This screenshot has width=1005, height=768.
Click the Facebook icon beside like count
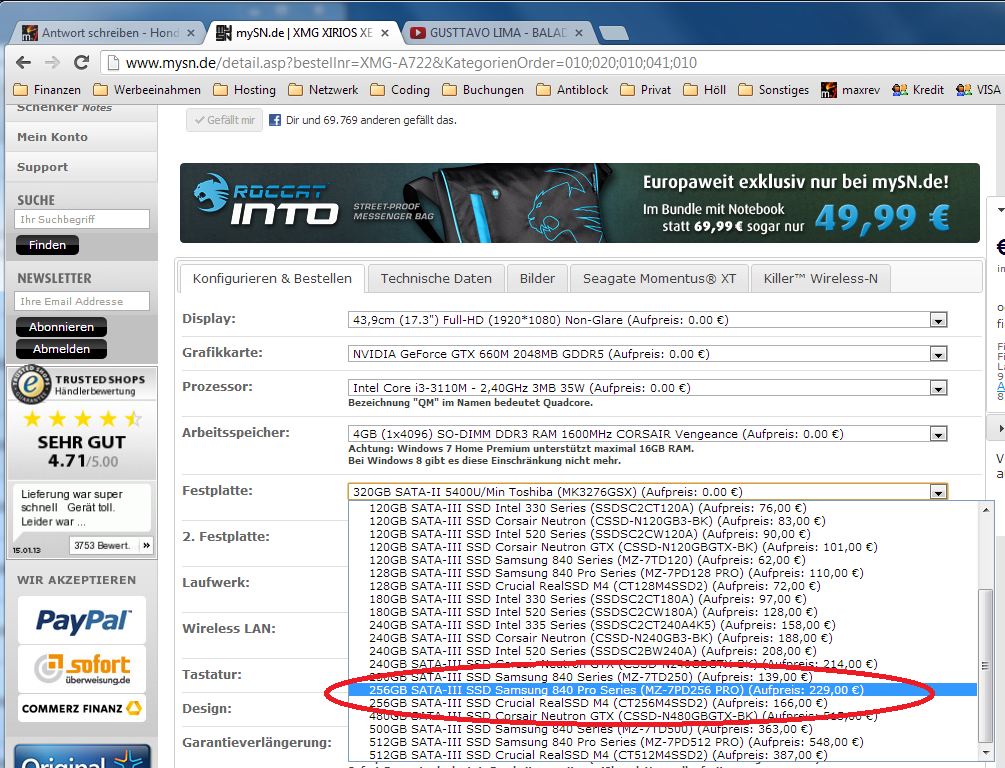[x=274, y=120]
